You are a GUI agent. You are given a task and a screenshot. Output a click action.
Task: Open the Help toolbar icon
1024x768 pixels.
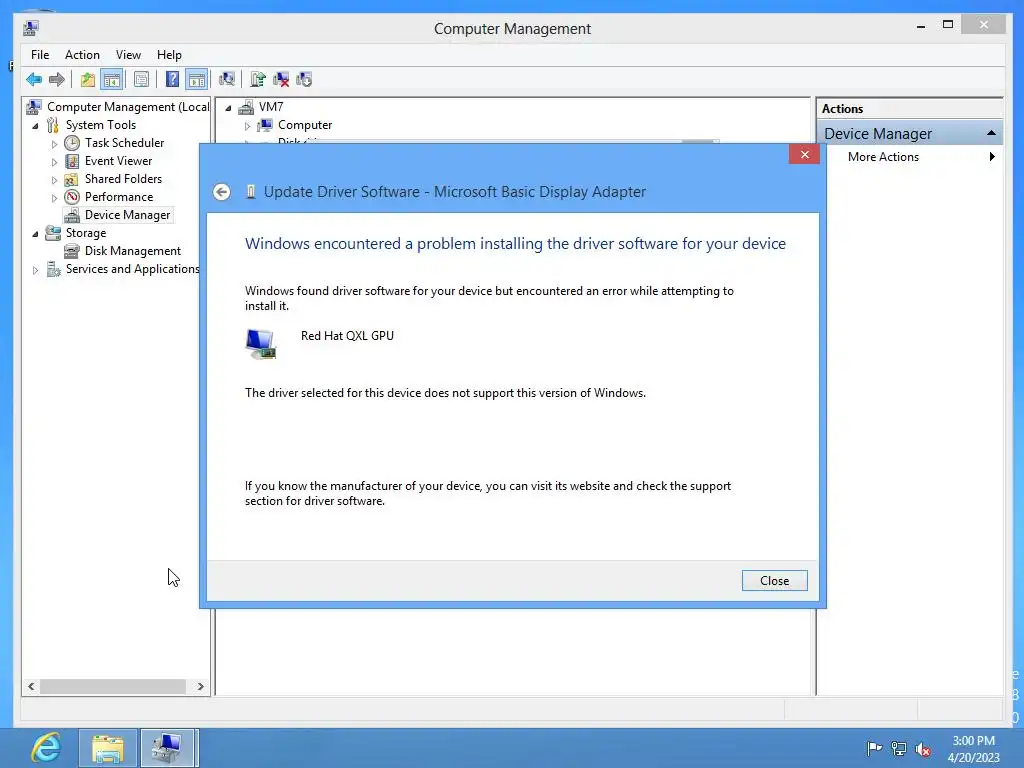(x=172, y=80)
